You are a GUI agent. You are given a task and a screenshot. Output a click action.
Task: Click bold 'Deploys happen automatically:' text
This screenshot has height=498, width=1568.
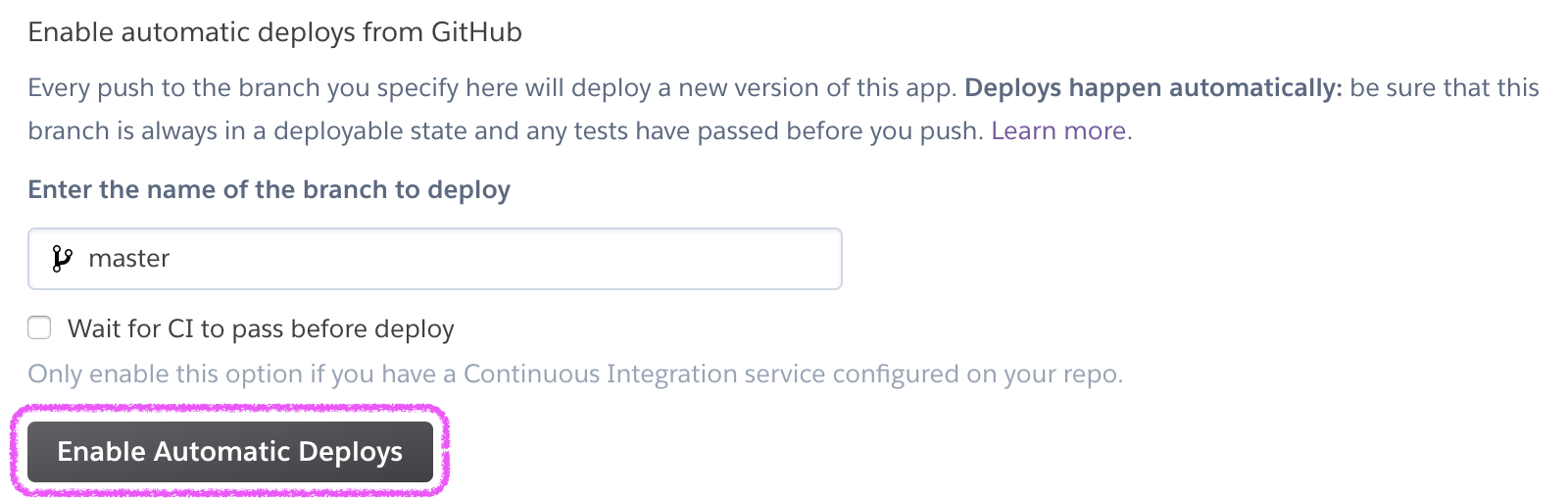(x=1152, y=87)
